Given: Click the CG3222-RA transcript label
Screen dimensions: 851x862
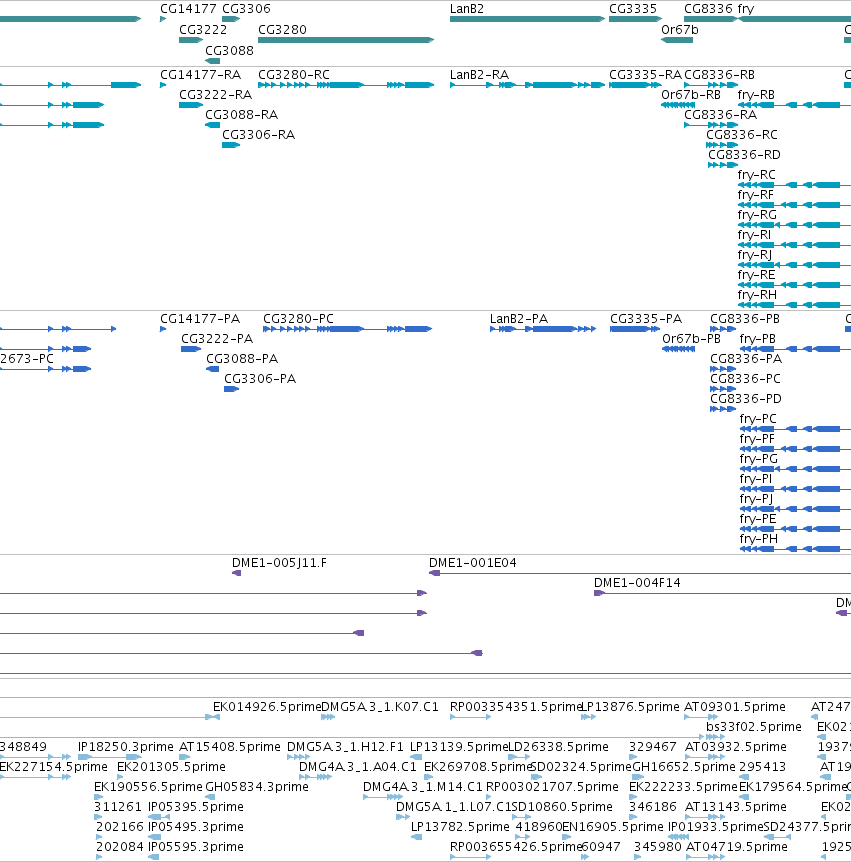Looking at the screenshot, I should coord(215,95).
